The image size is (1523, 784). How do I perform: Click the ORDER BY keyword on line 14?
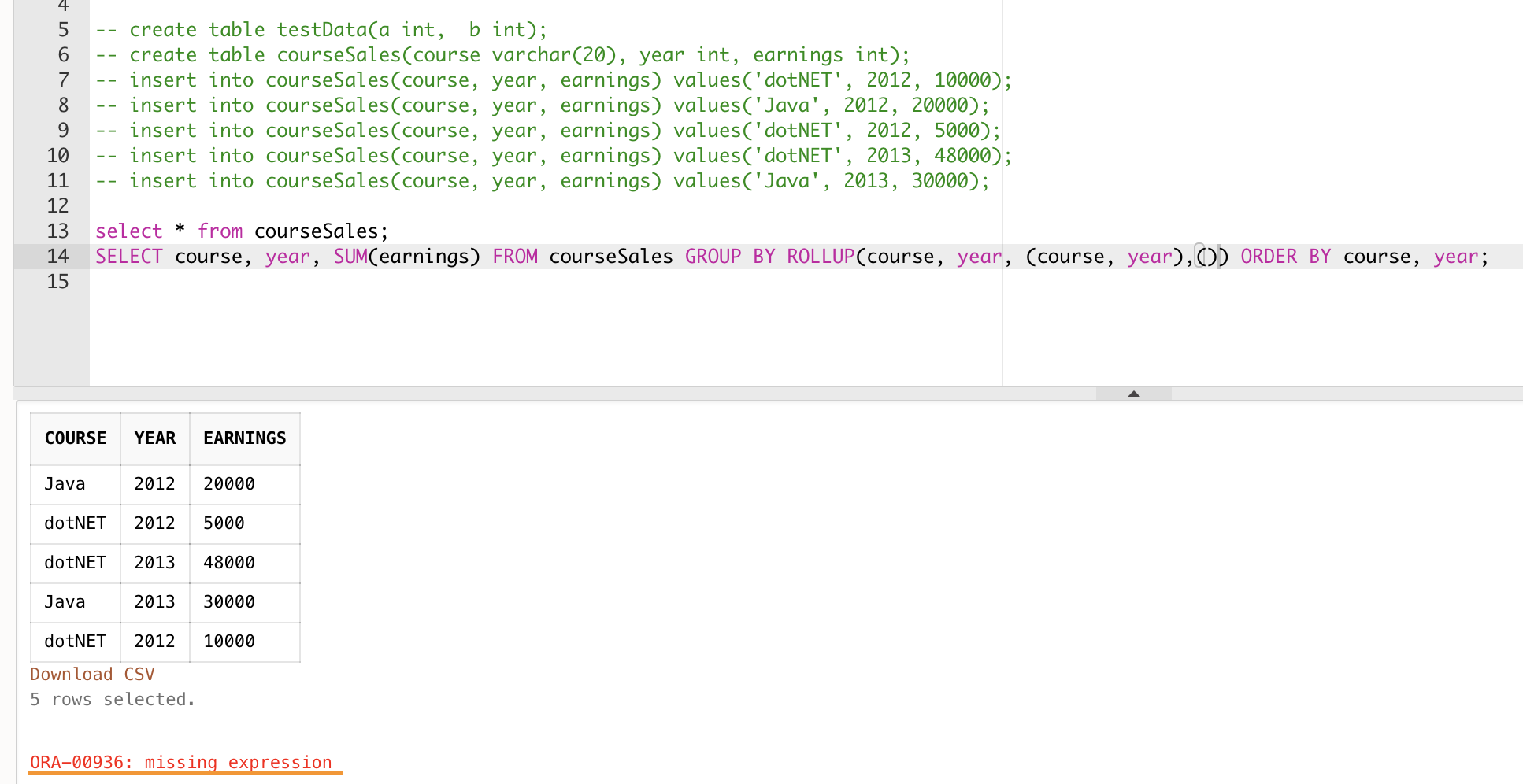tap(1285, 257)
